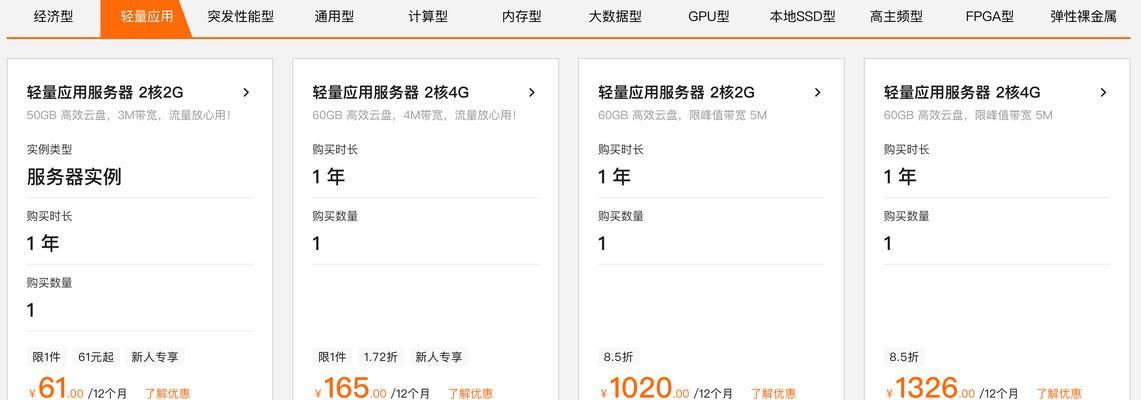Switch to the 经济型 tab
The image size is (1141, 400).
pos(54,17)
